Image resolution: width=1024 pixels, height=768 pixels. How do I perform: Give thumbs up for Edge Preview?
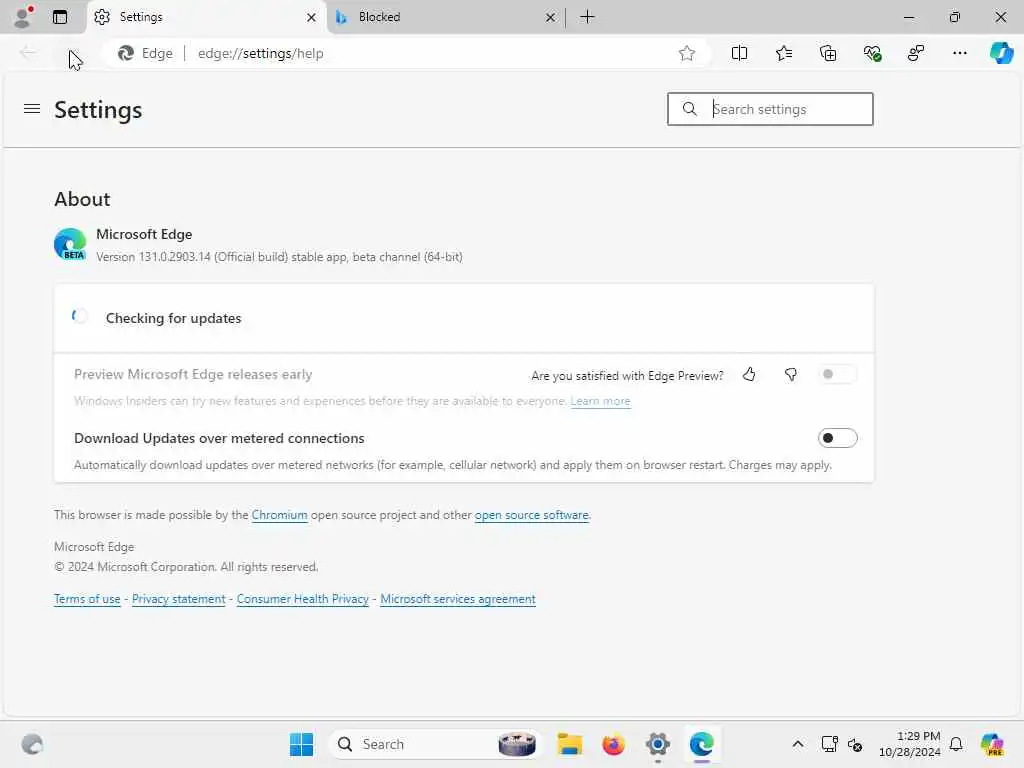coord(749,374)
